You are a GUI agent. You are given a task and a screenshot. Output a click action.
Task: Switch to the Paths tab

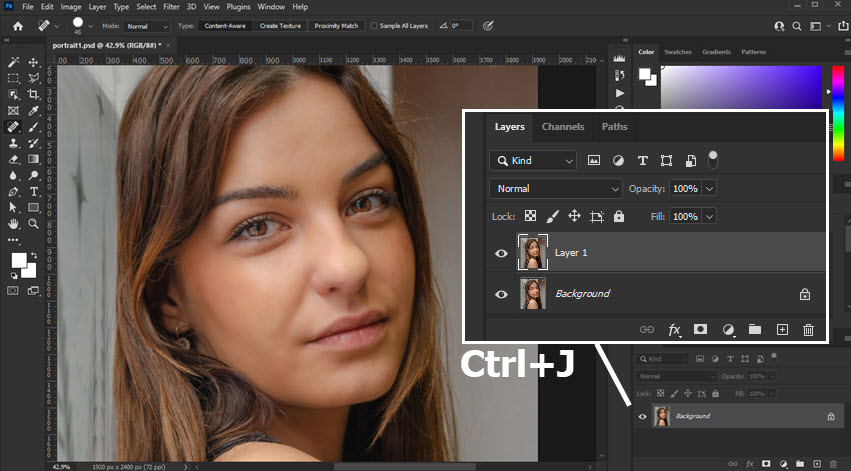614,126
